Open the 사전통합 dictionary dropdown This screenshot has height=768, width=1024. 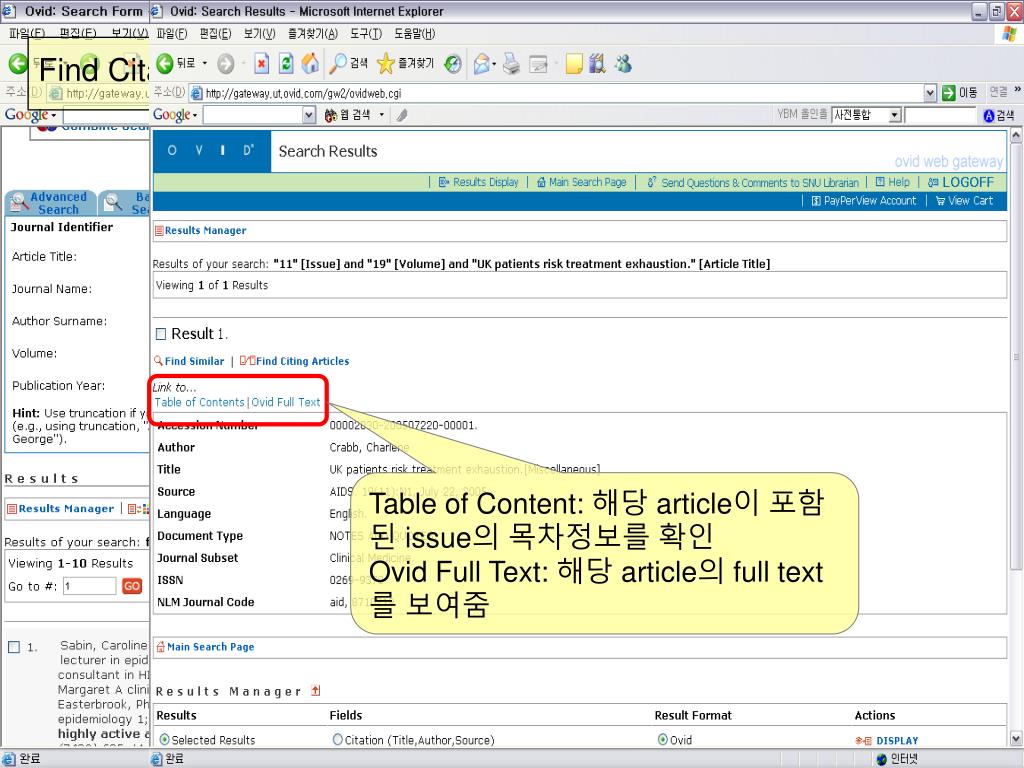click(x=895, y=116)
